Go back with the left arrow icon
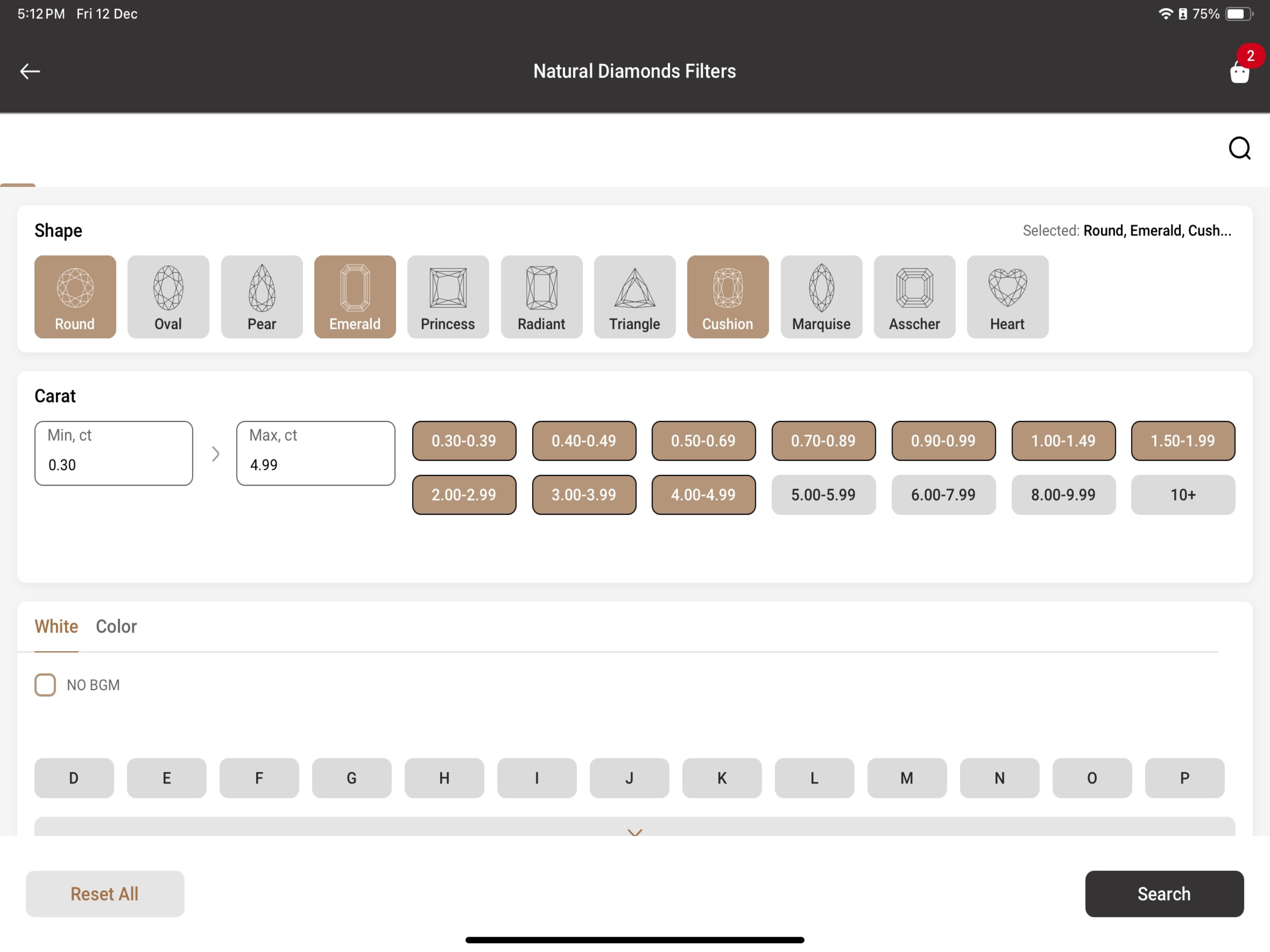 (30, 71)
